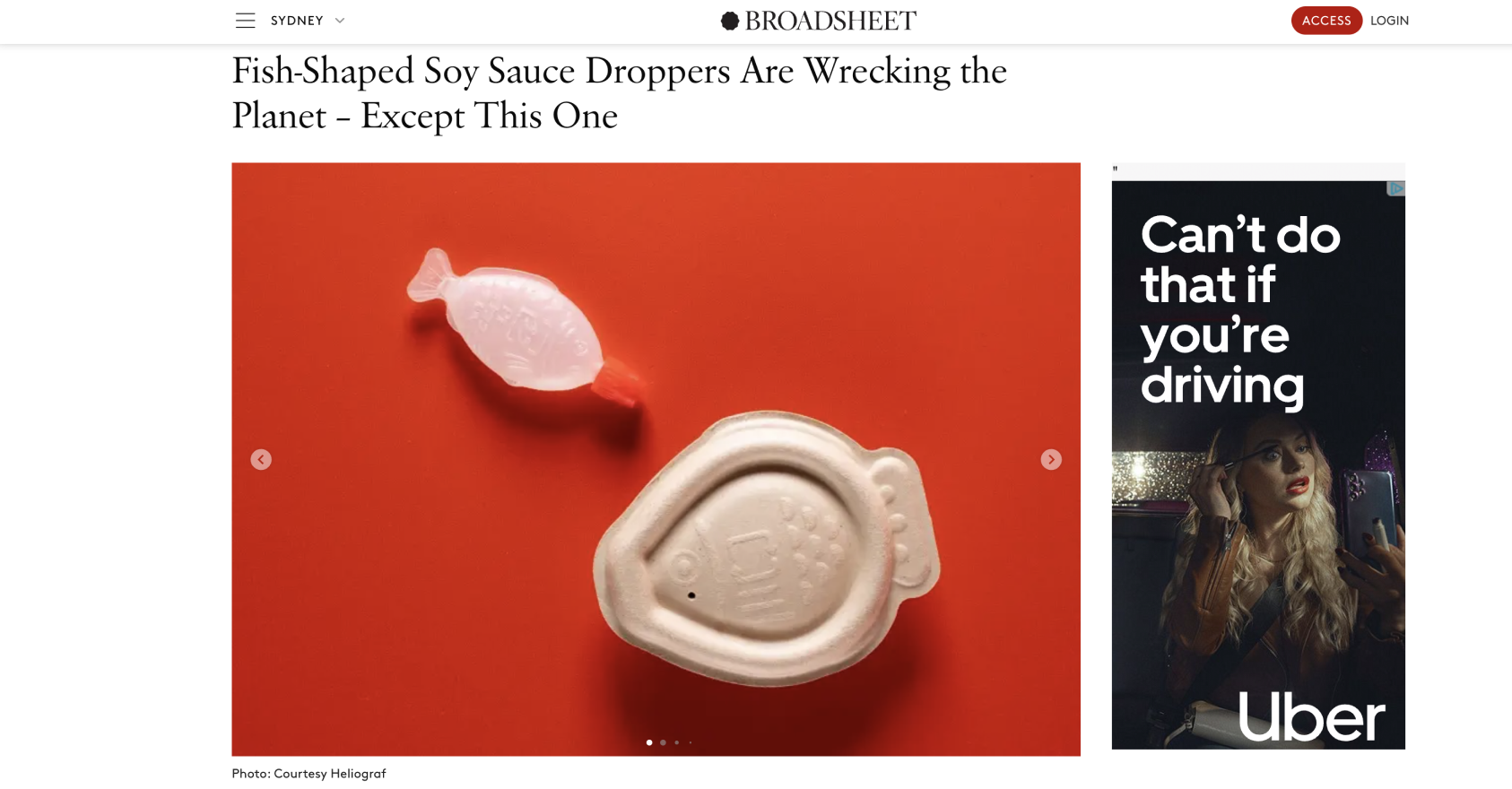Click the ad headline "Can't do that if you're driving"

1239,309
